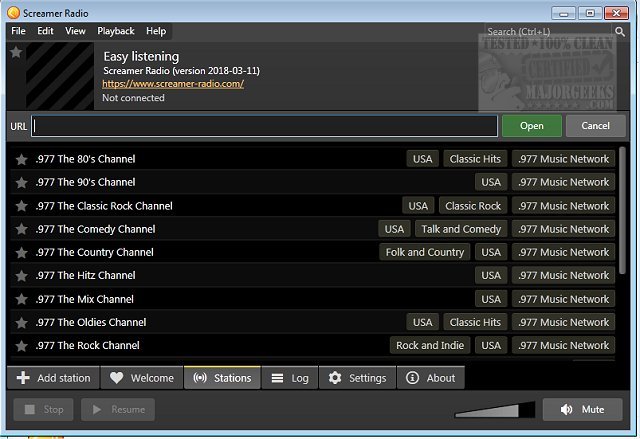Star .977 The Hitz Channel
640x439 pixels.
tap(21, 276)
